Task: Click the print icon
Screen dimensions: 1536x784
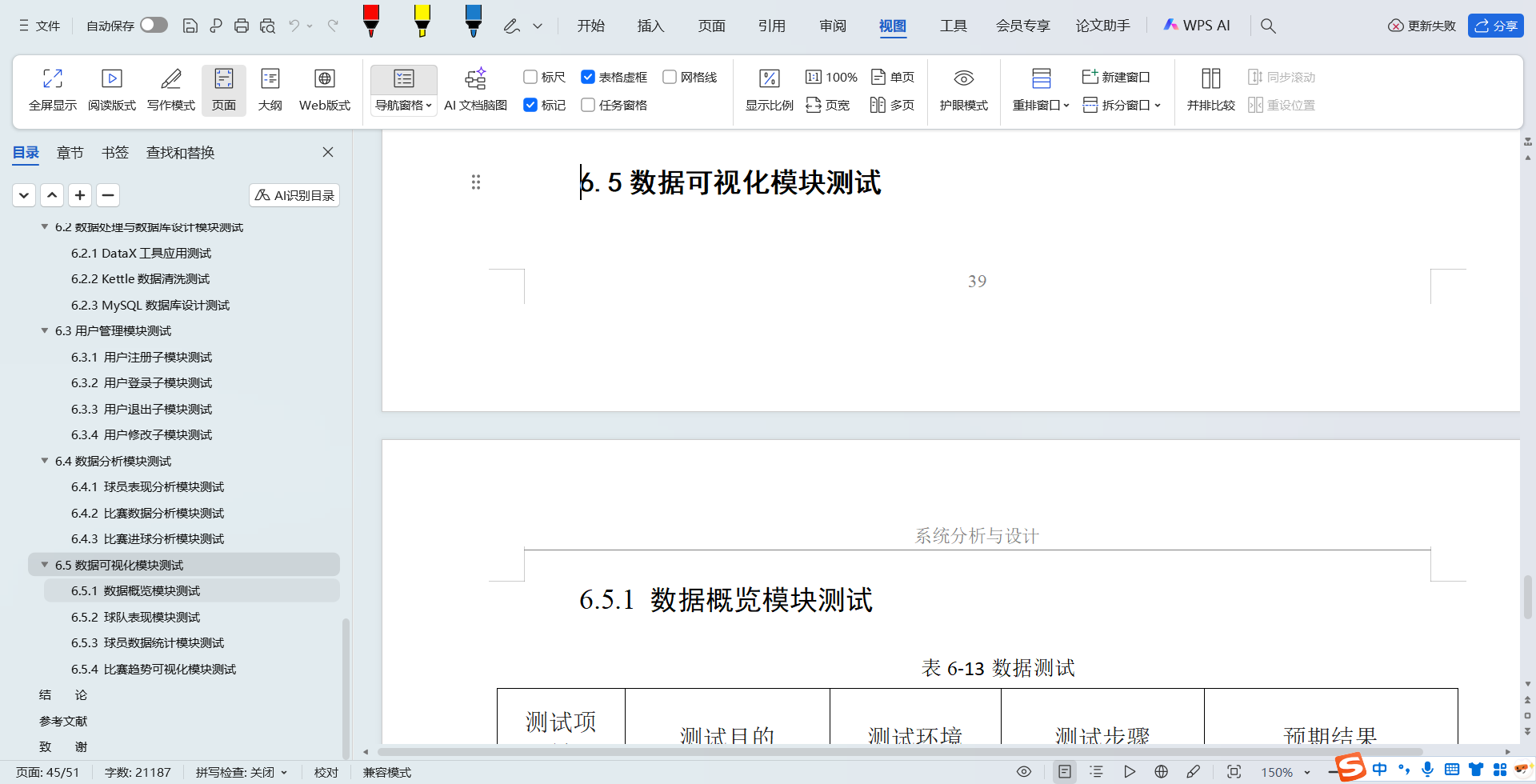Action: [242, 26]
